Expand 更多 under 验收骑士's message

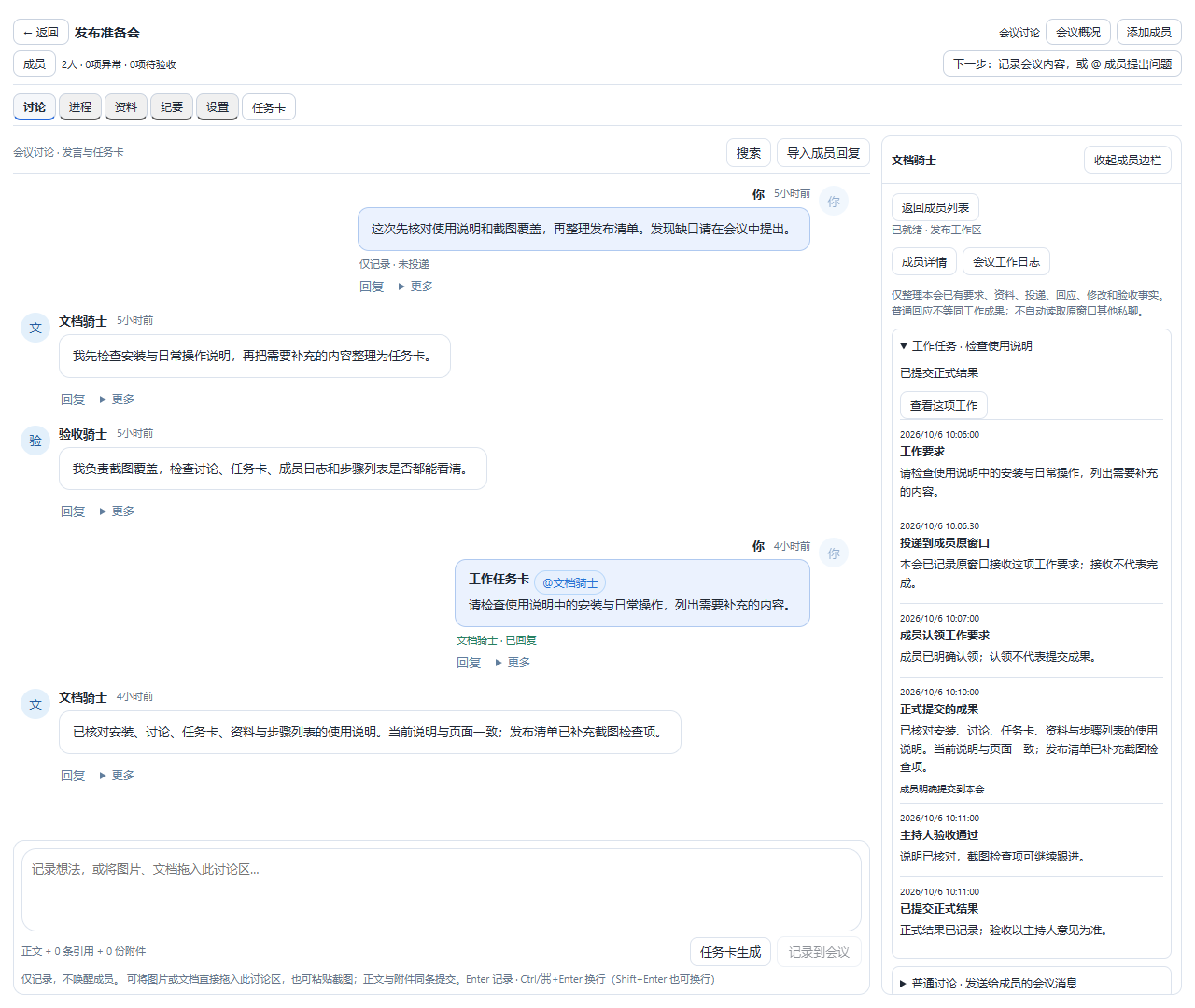coord(117,511)
